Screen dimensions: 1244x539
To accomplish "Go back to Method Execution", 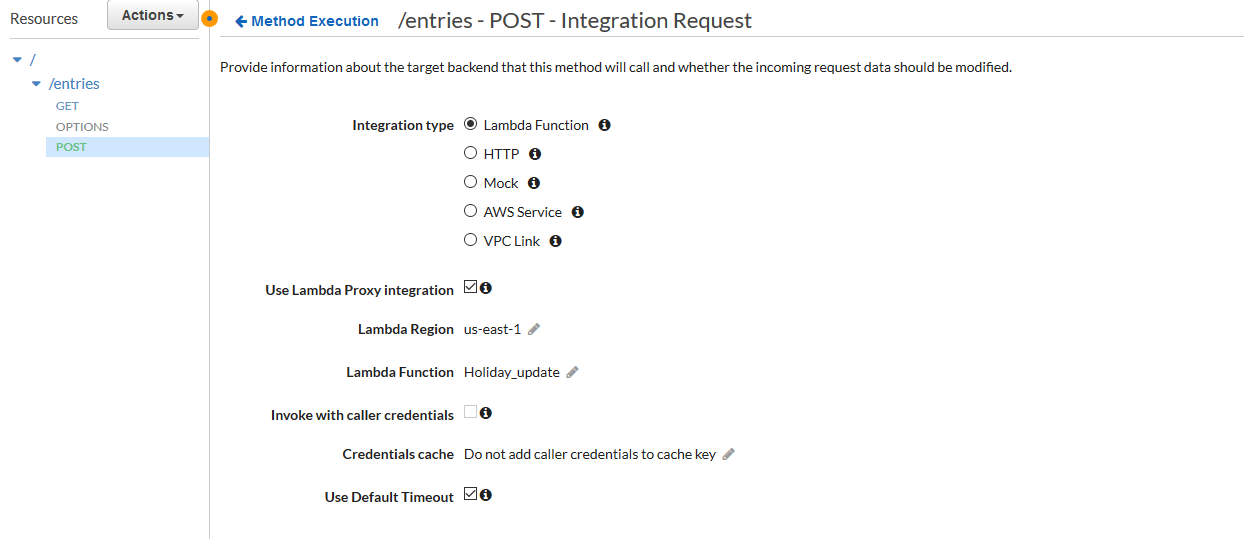I will pyautogui.click(x=307, y=21).
